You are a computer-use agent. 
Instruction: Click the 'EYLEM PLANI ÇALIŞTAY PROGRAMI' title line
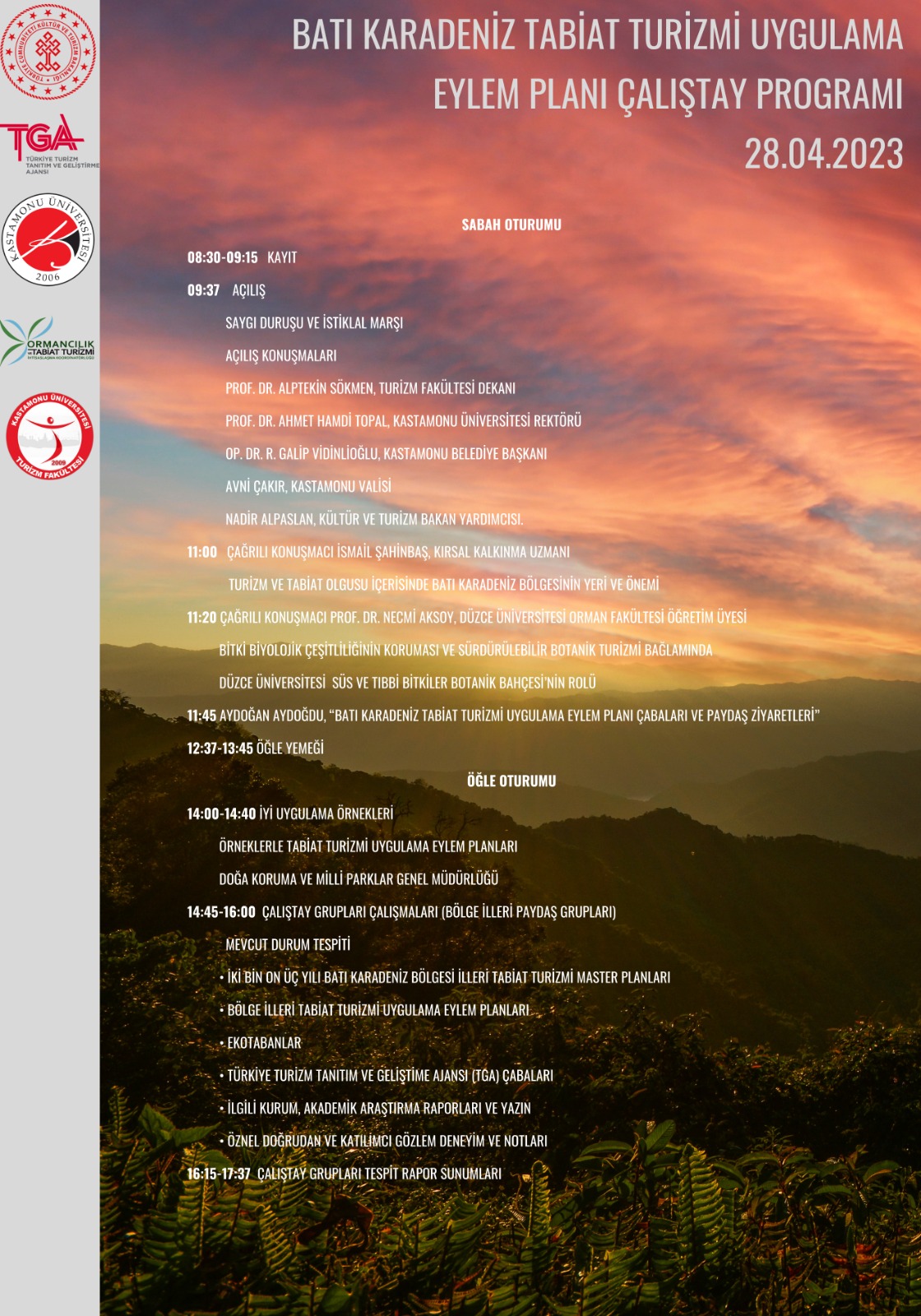pos(668,95)
